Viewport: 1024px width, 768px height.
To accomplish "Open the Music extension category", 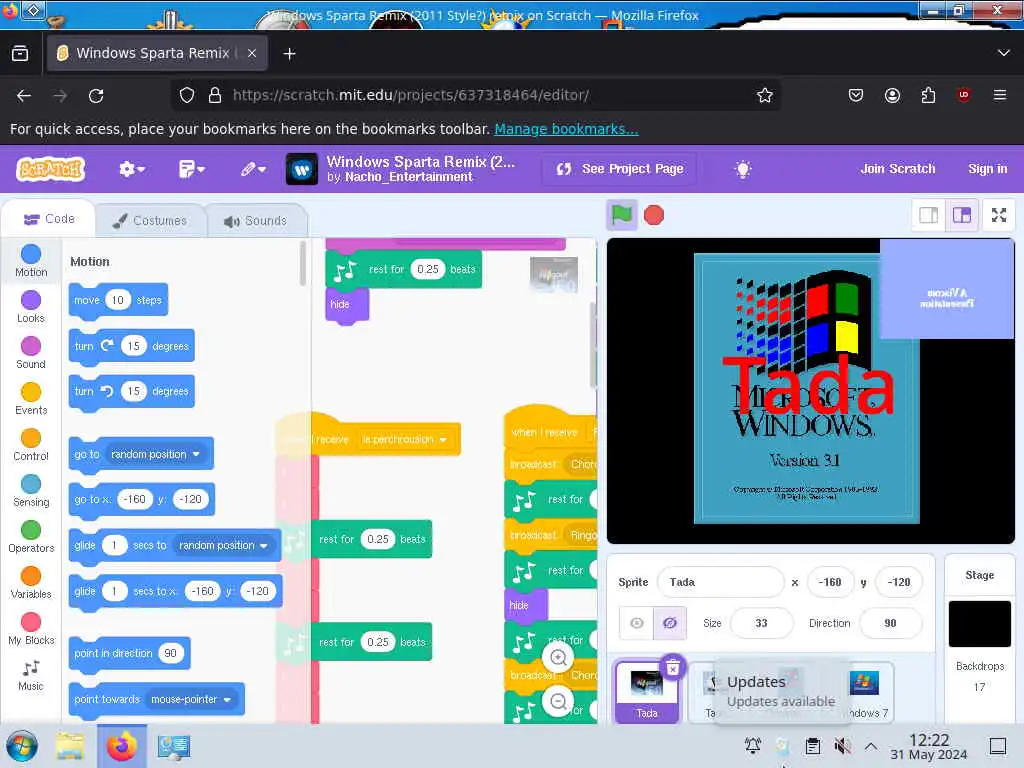I will [x=31, y=676].
